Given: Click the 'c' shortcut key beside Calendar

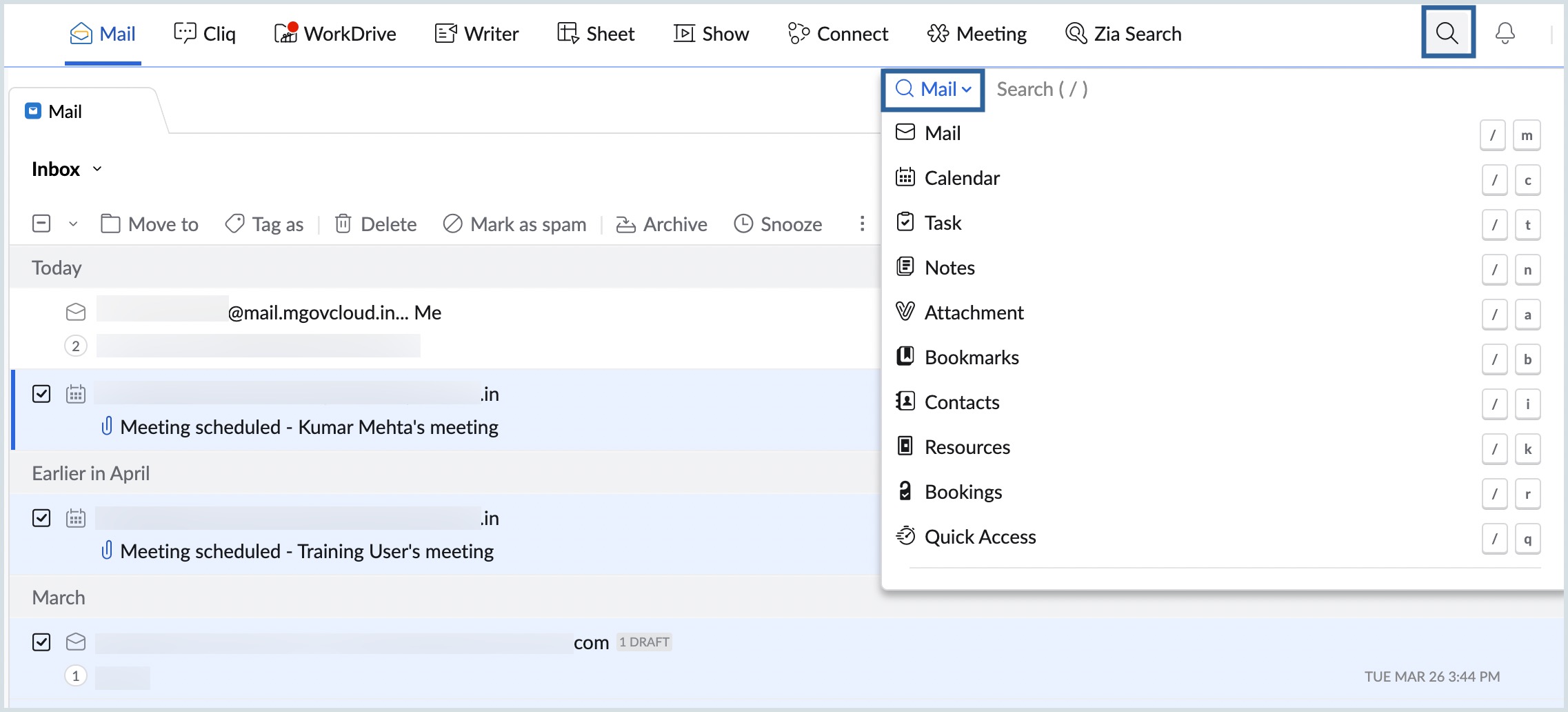Looking at the screenshot, I should click(x=1527, y=180).
